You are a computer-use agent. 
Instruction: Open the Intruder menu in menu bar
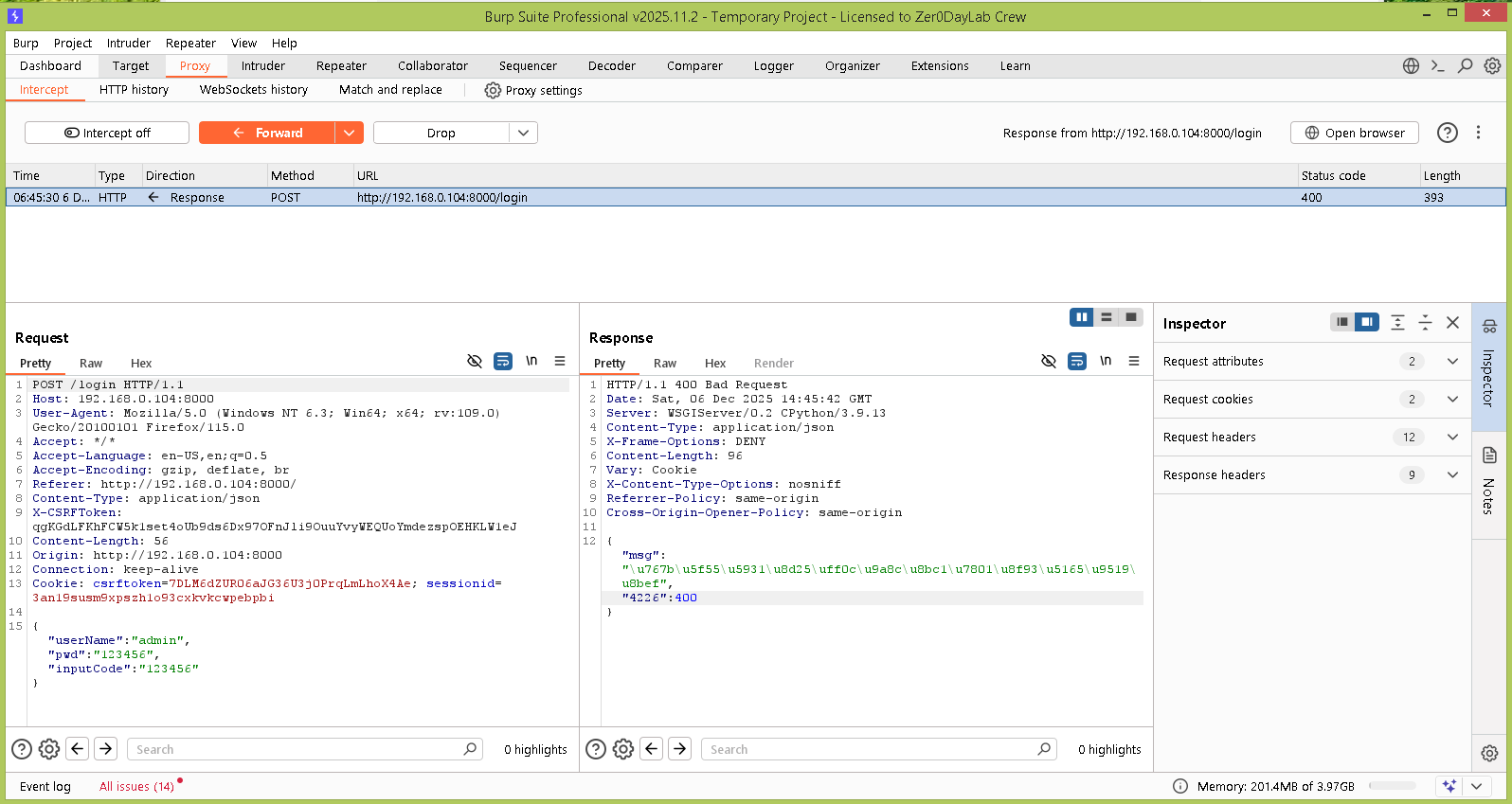coord(129,43)
